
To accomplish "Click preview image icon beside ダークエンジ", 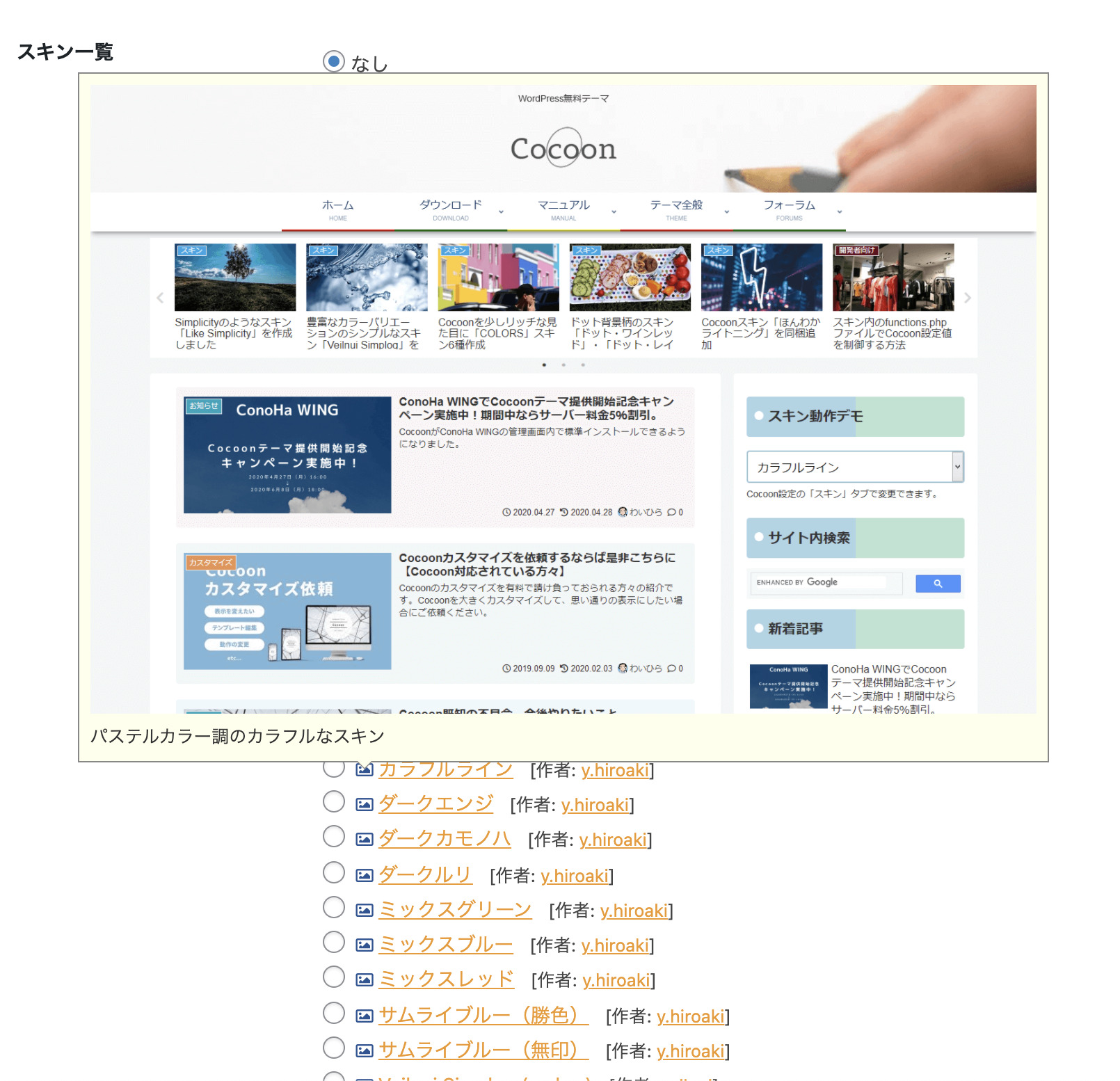I will (365, 805).
